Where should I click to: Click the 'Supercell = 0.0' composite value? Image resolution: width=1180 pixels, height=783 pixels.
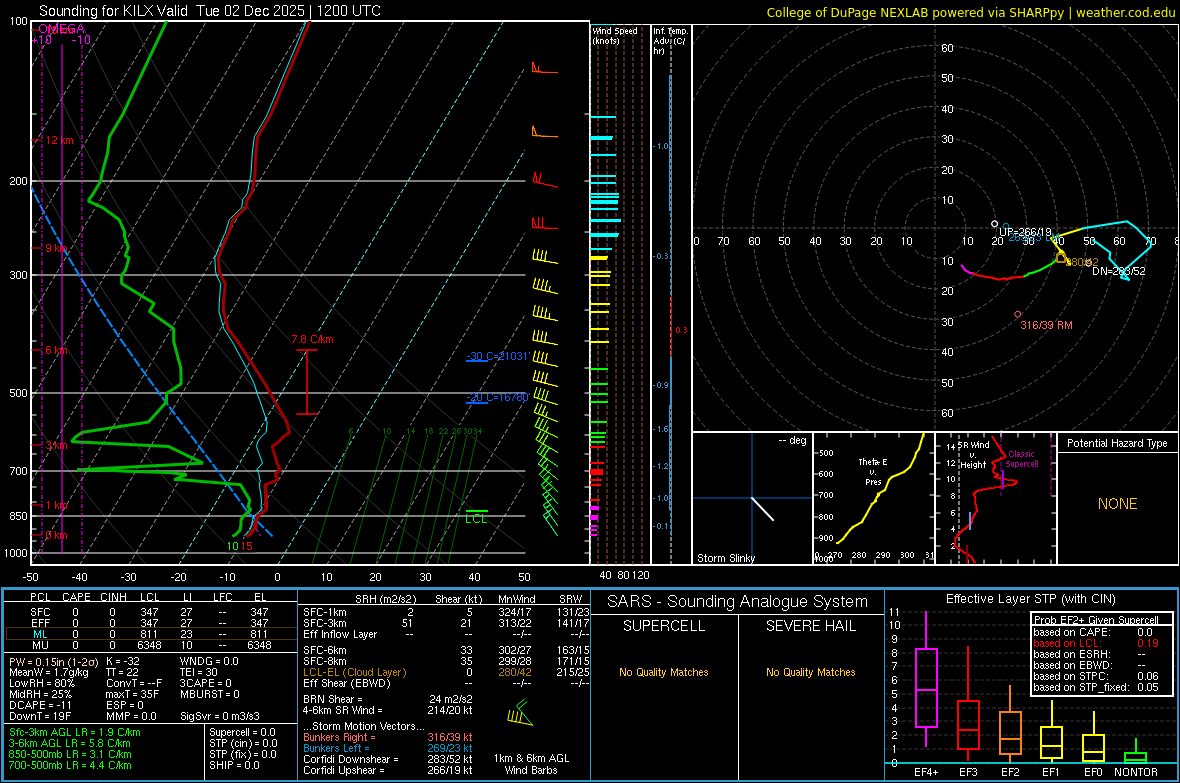click(x=242, y=732)
